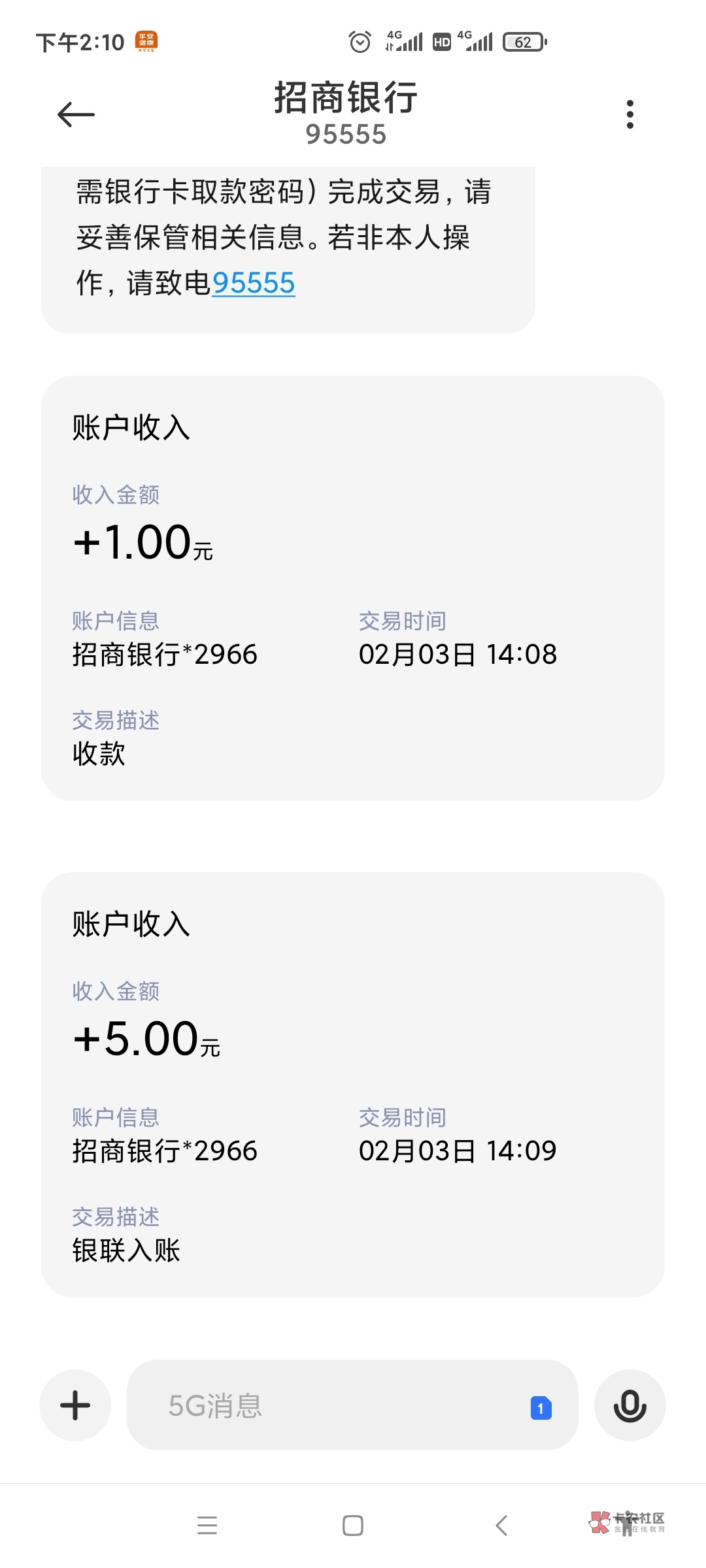The height and width of the screenshot is (1568, 706).
Task: Tap the microphone voice input button
Action: [630, 1405]
